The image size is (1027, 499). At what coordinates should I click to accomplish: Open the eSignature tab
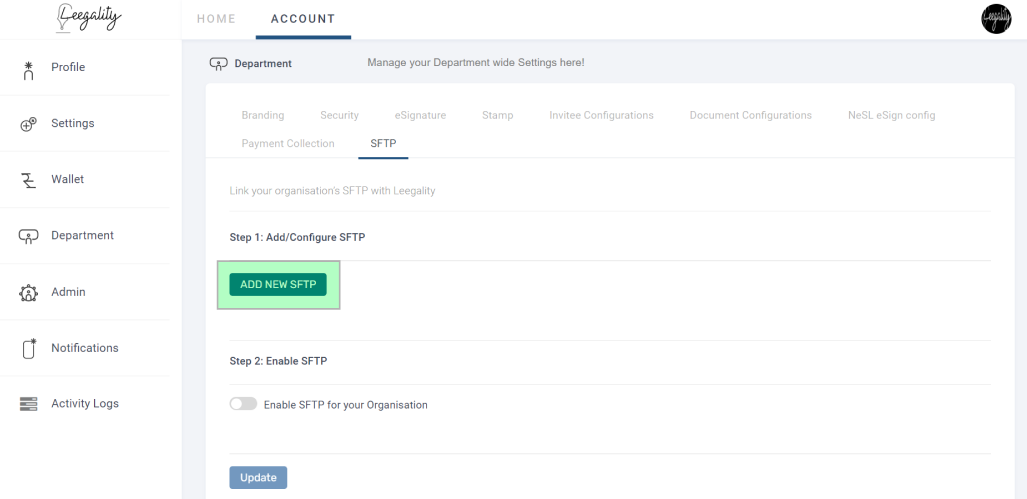click(x=420, y=115)
